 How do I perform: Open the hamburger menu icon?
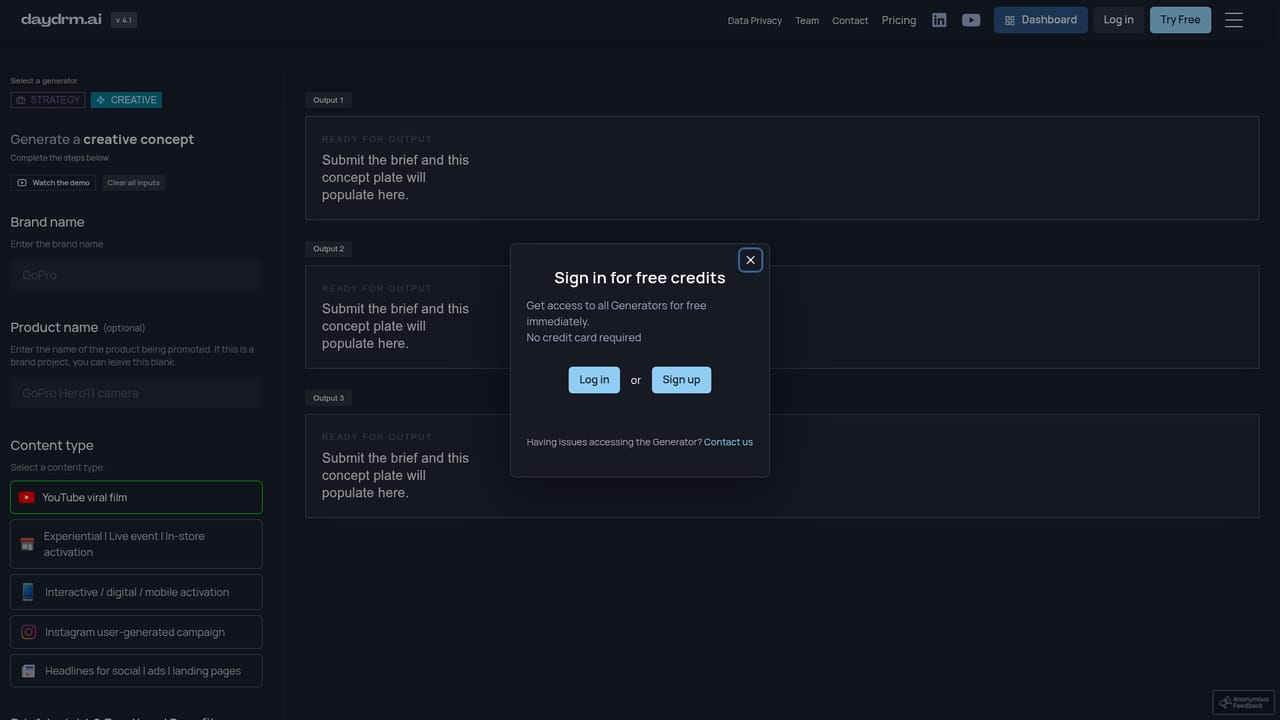pos(1234,20)
